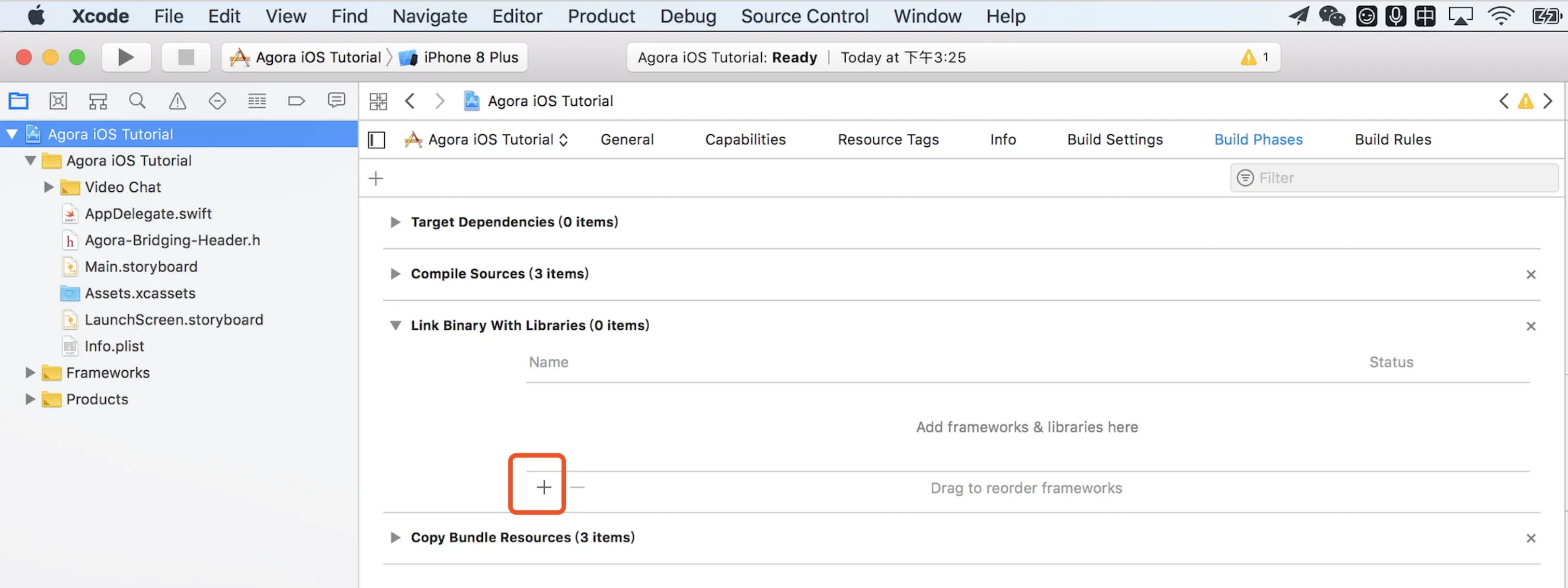
Task: Switch to the Build Rules tab
Action: coord(1393,140)
